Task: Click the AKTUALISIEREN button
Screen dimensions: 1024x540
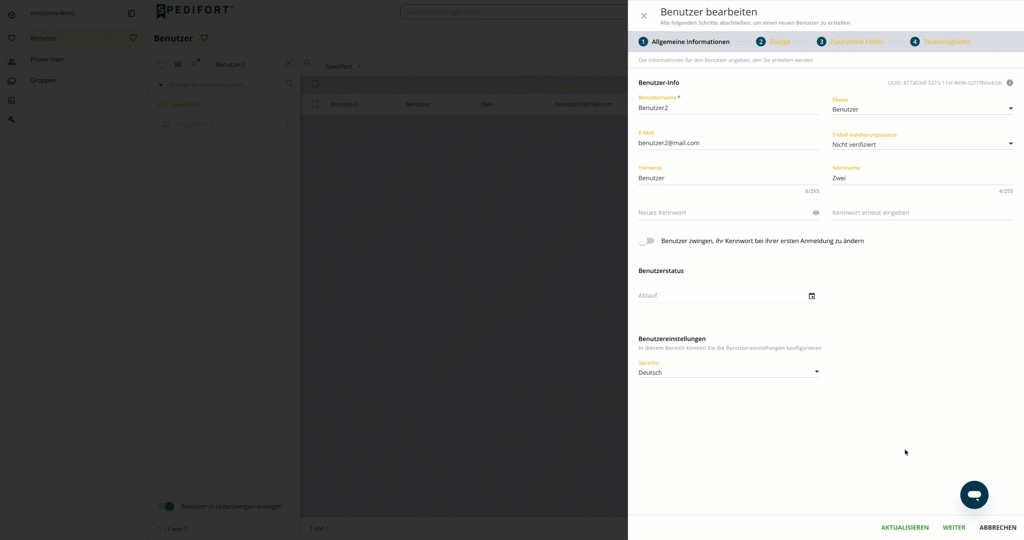Action: [904, 528]
